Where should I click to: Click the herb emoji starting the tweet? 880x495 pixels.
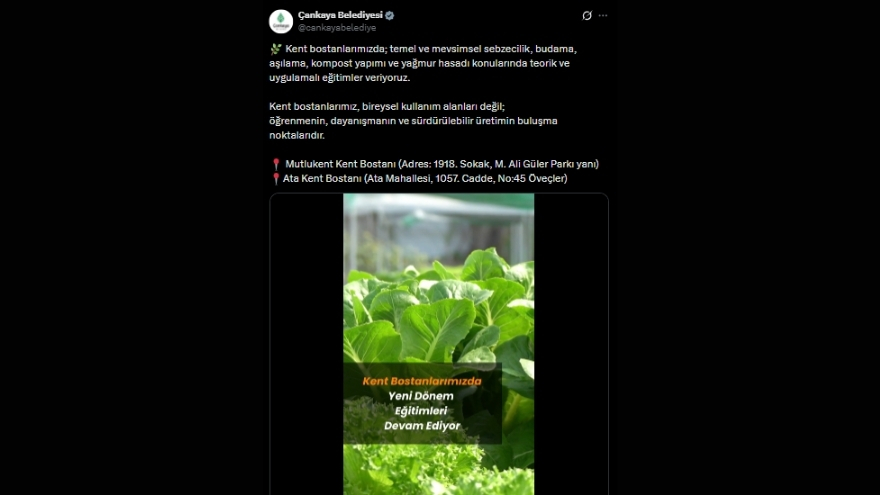[x=276, y=49]
